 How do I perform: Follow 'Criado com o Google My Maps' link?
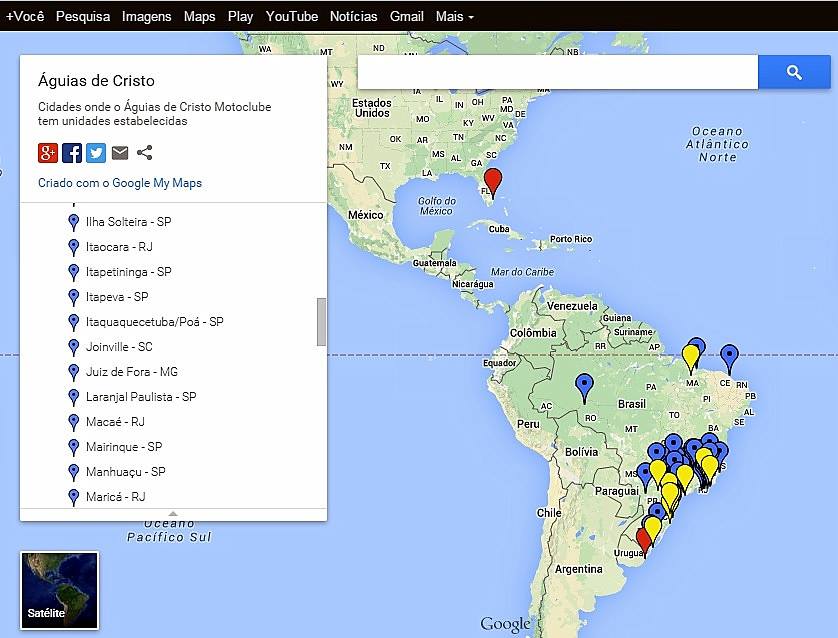point(120,183)
